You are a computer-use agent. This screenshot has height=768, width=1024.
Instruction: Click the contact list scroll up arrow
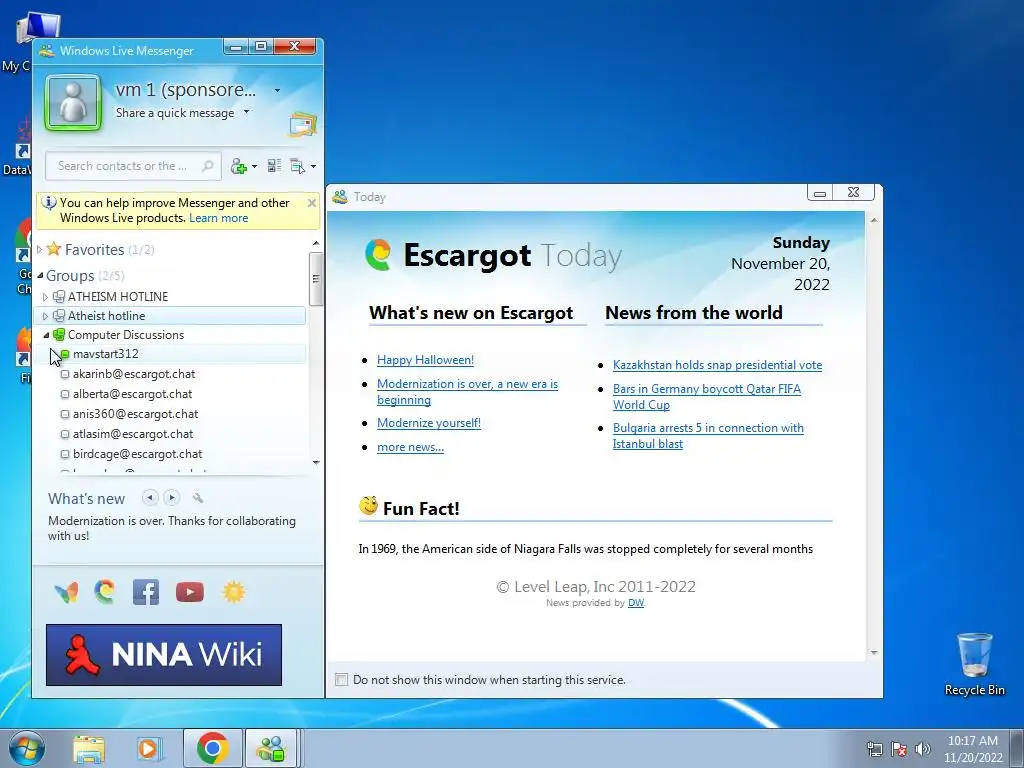[316, 244]
